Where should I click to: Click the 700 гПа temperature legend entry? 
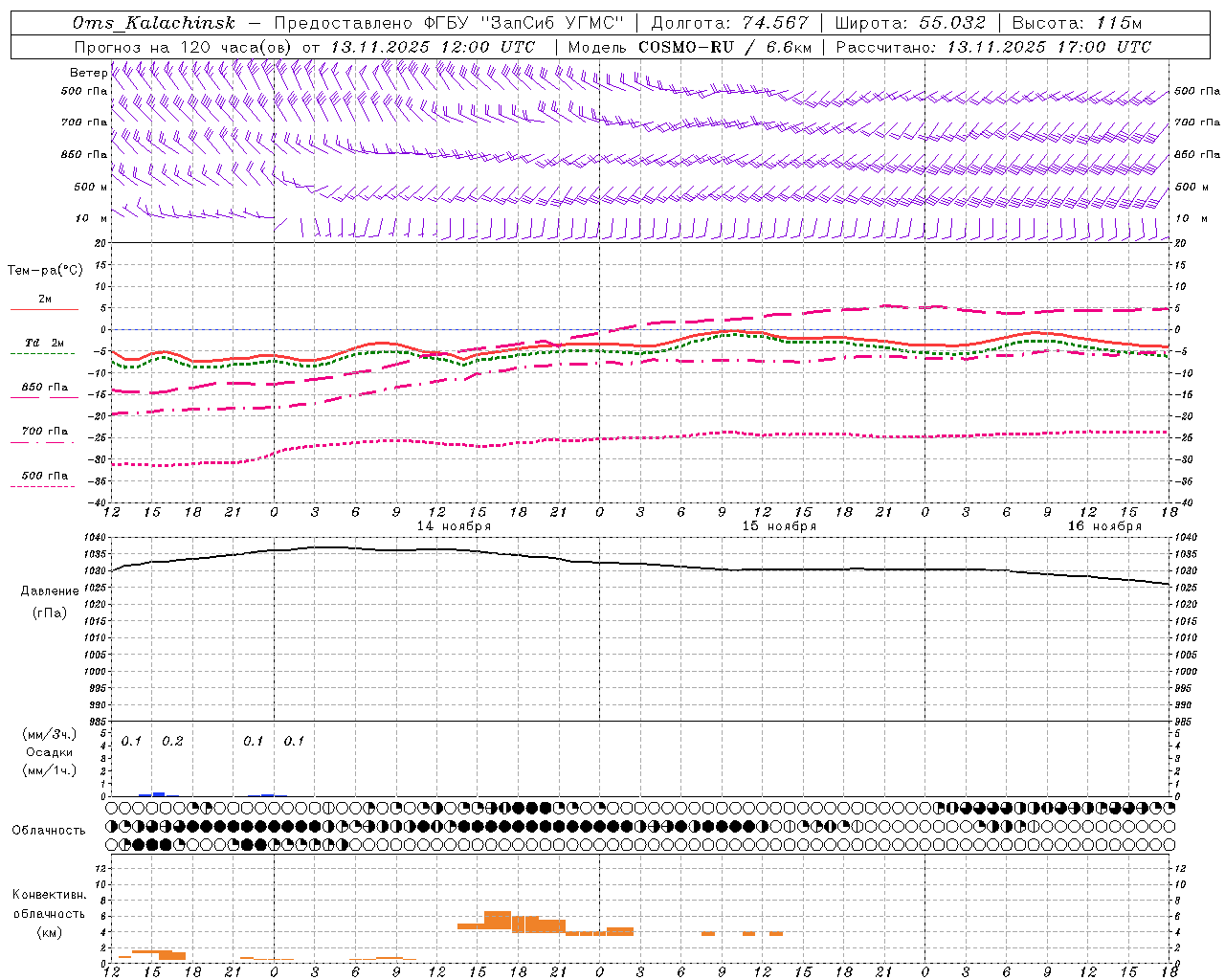[45, 432]
